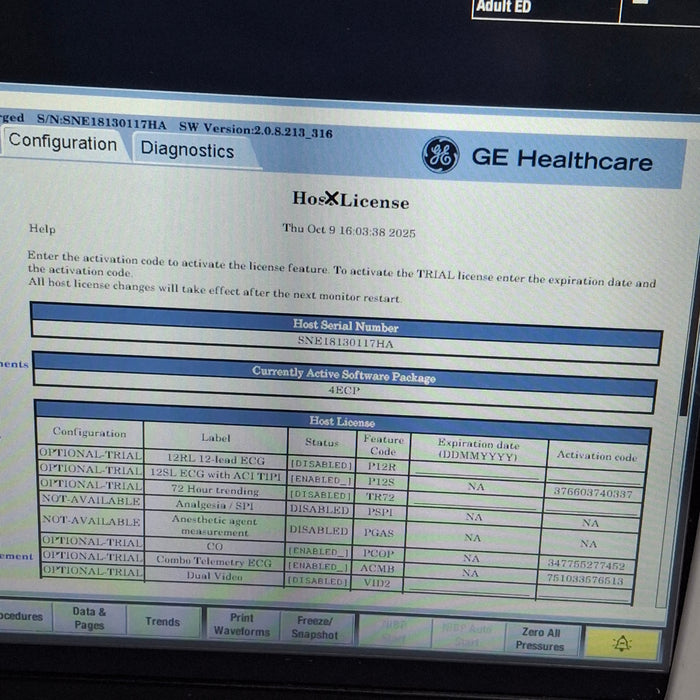Click feature code P12S
The height and width of the screenshot is (700, 700).
[x=381, y=482]
